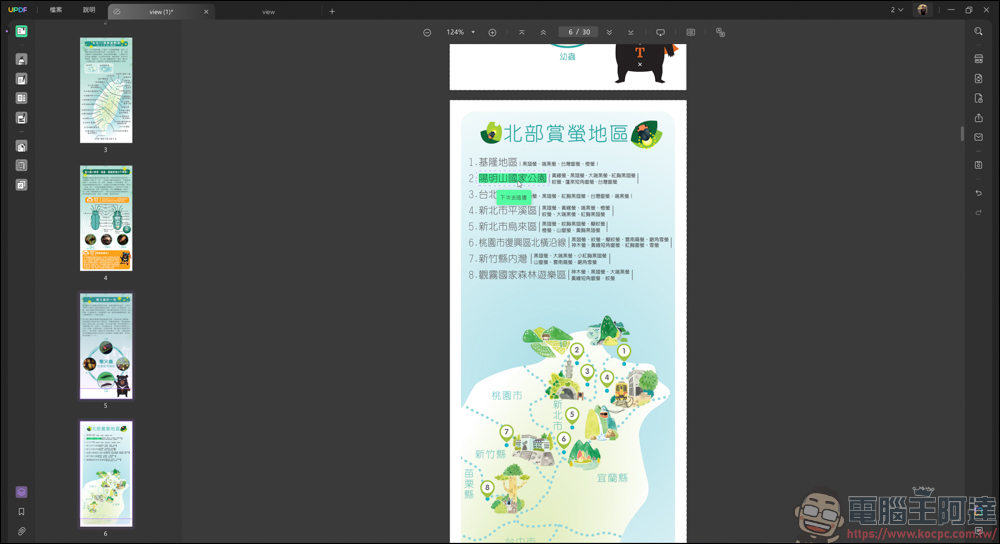
Task: Switch to the view (1)* tab
Action: click(x=161, y=11)
